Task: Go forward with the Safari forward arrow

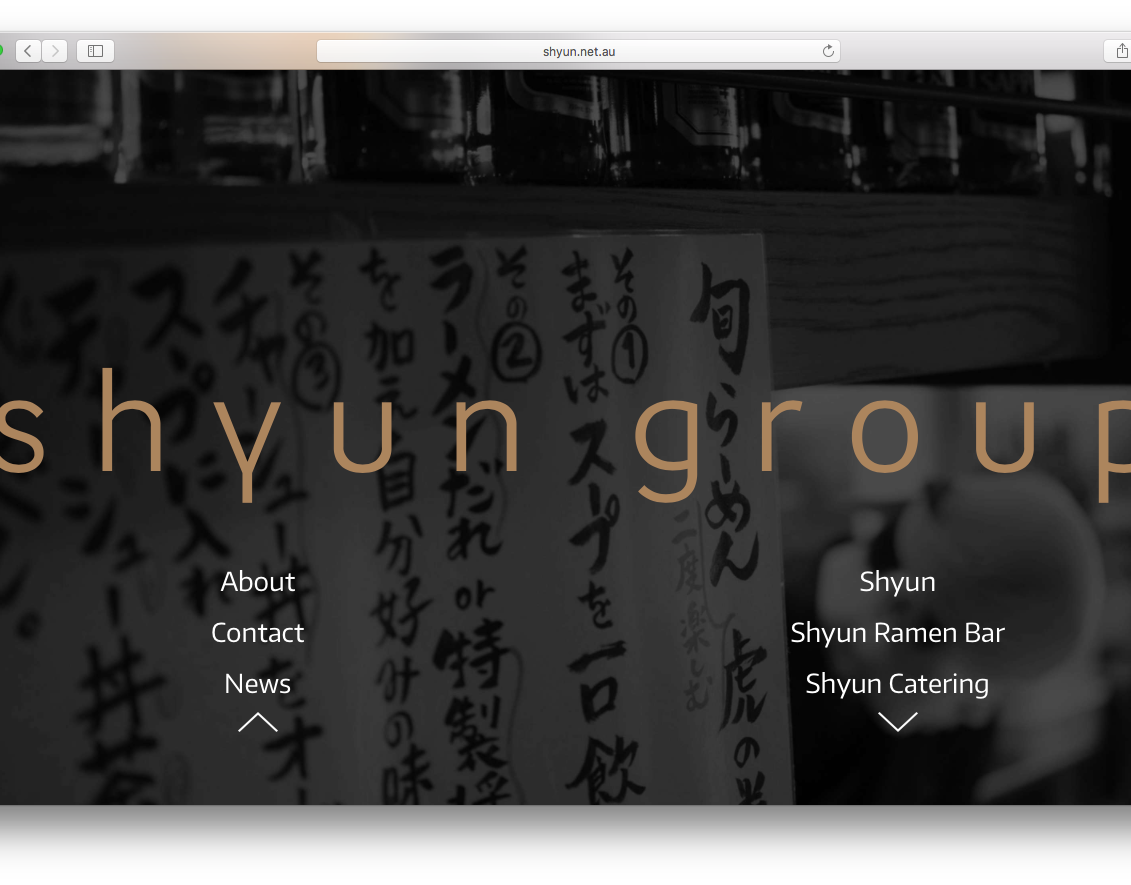Action: tap(55, 51)
